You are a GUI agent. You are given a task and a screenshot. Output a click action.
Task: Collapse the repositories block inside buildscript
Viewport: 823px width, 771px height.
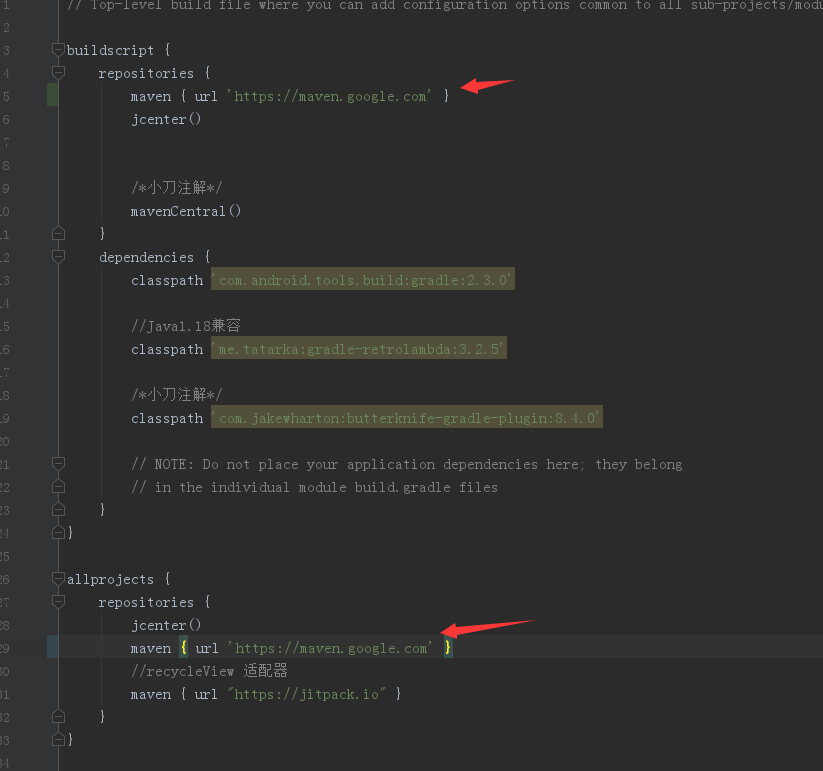click(x=57, y=73)
